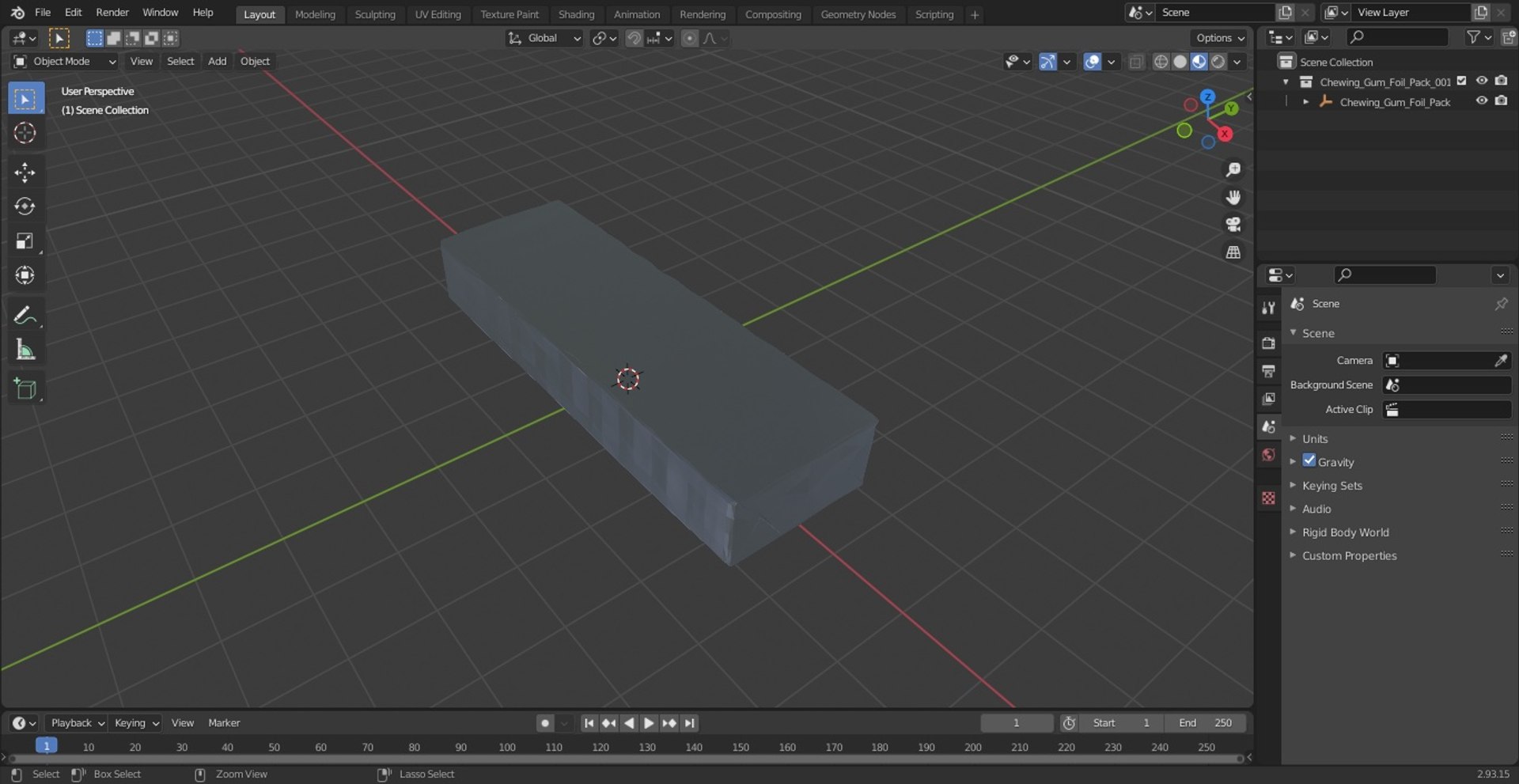The image size is (1519, 784).
Task: Toggle viewport X-Ray mode
Action: (x=1136, y=62)
